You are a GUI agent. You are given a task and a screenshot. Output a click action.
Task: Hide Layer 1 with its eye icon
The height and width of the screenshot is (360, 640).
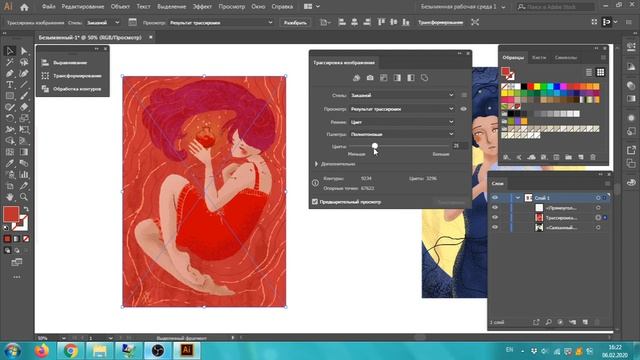pos(495,198)
